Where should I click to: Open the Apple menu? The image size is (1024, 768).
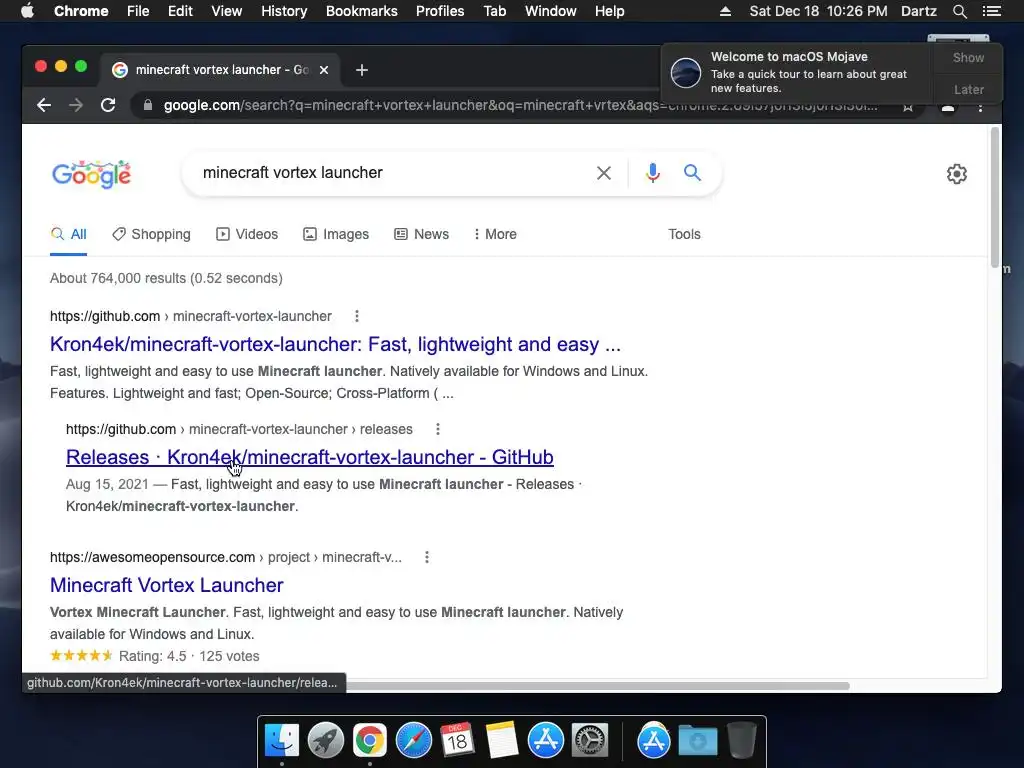pos(27,11)
